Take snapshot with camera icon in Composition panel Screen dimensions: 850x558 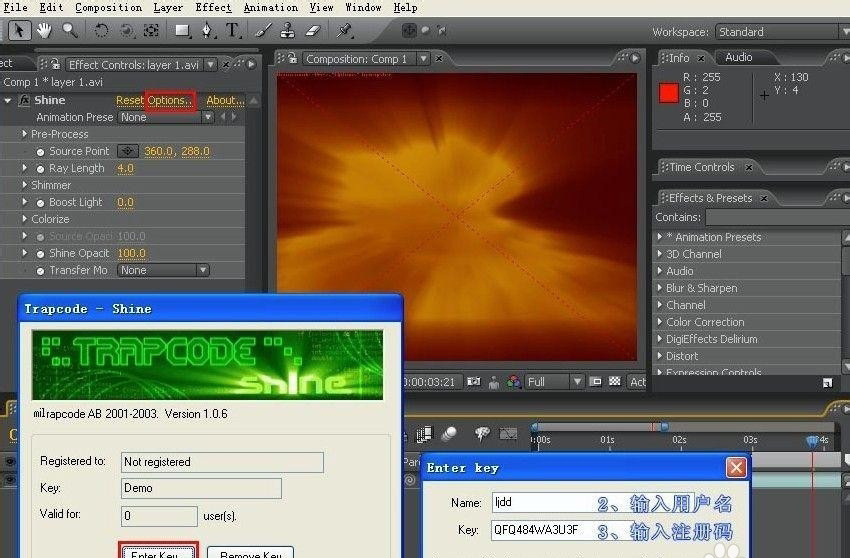474,382
